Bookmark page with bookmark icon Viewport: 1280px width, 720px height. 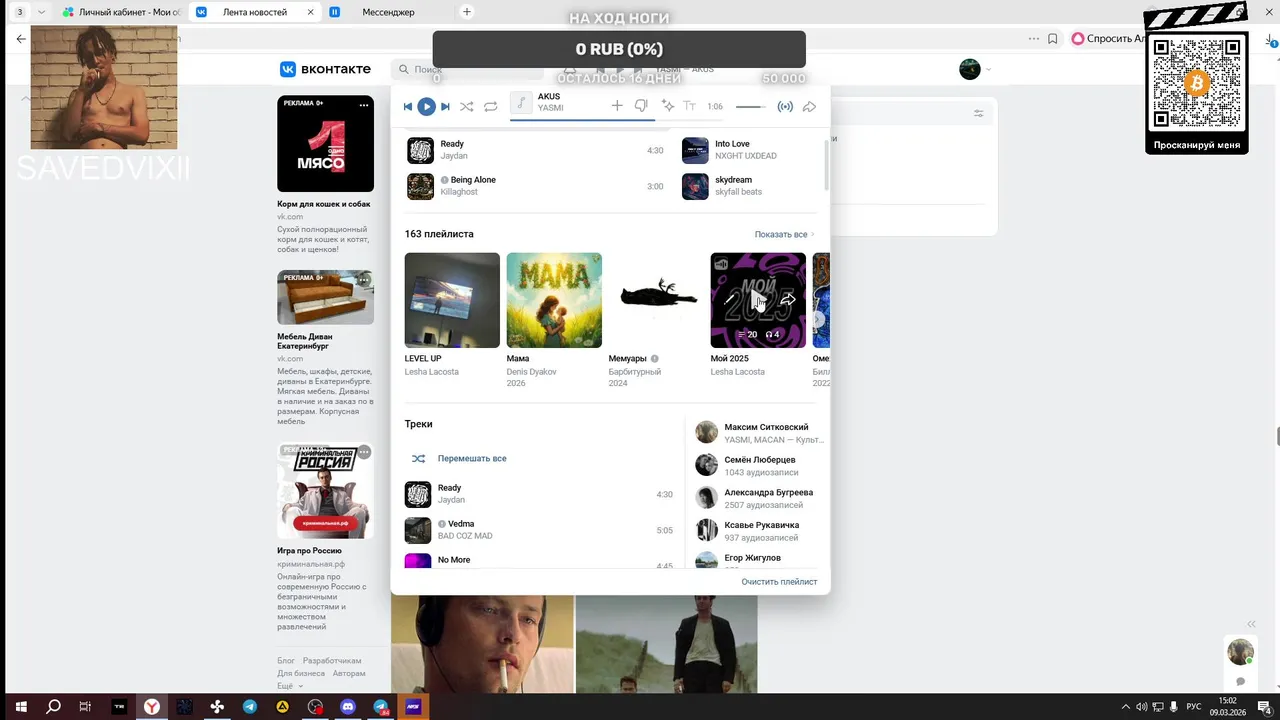[x=1053, y=39]
